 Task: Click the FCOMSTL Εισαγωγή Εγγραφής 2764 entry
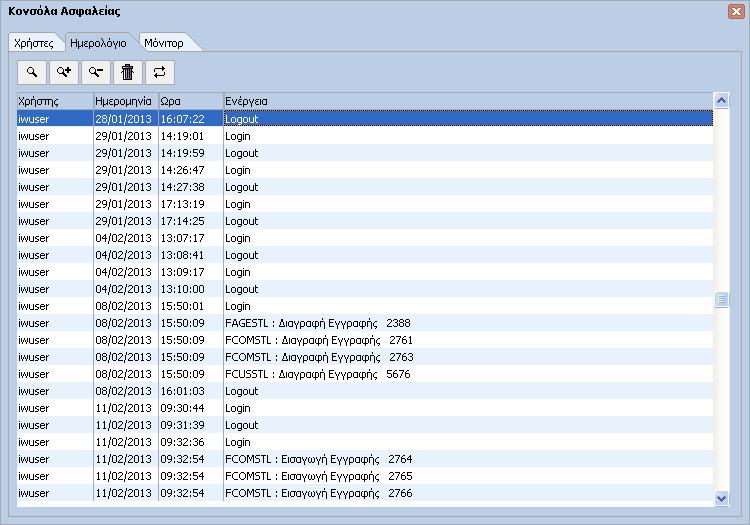point(365,459)
